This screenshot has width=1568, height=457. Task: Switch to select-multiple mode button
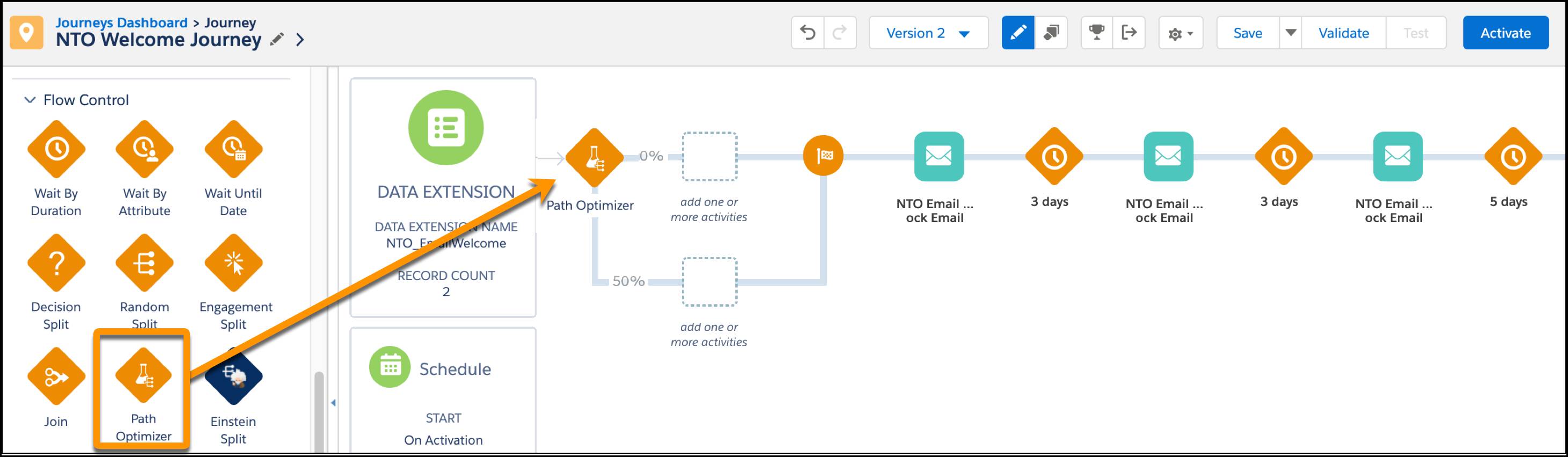[1051, 33]
